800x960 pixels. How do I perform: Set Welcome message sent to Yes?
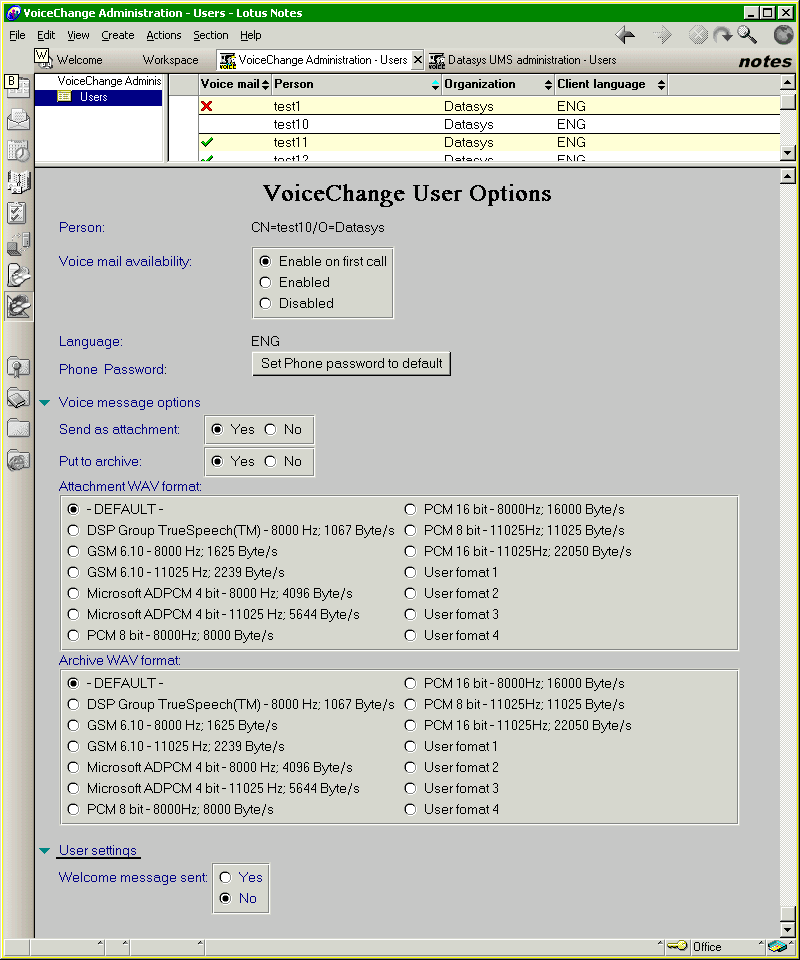[225, 877]
